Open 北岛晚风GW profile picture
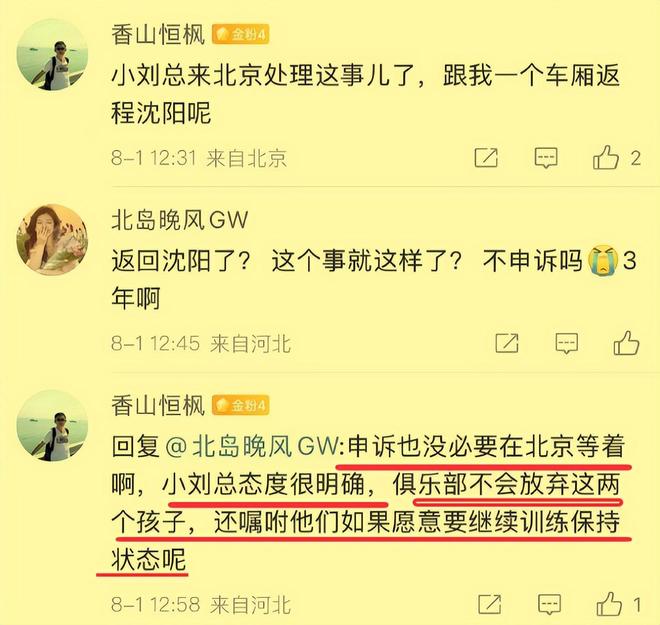This screenshot has height=625, width=660. [52, 240]
